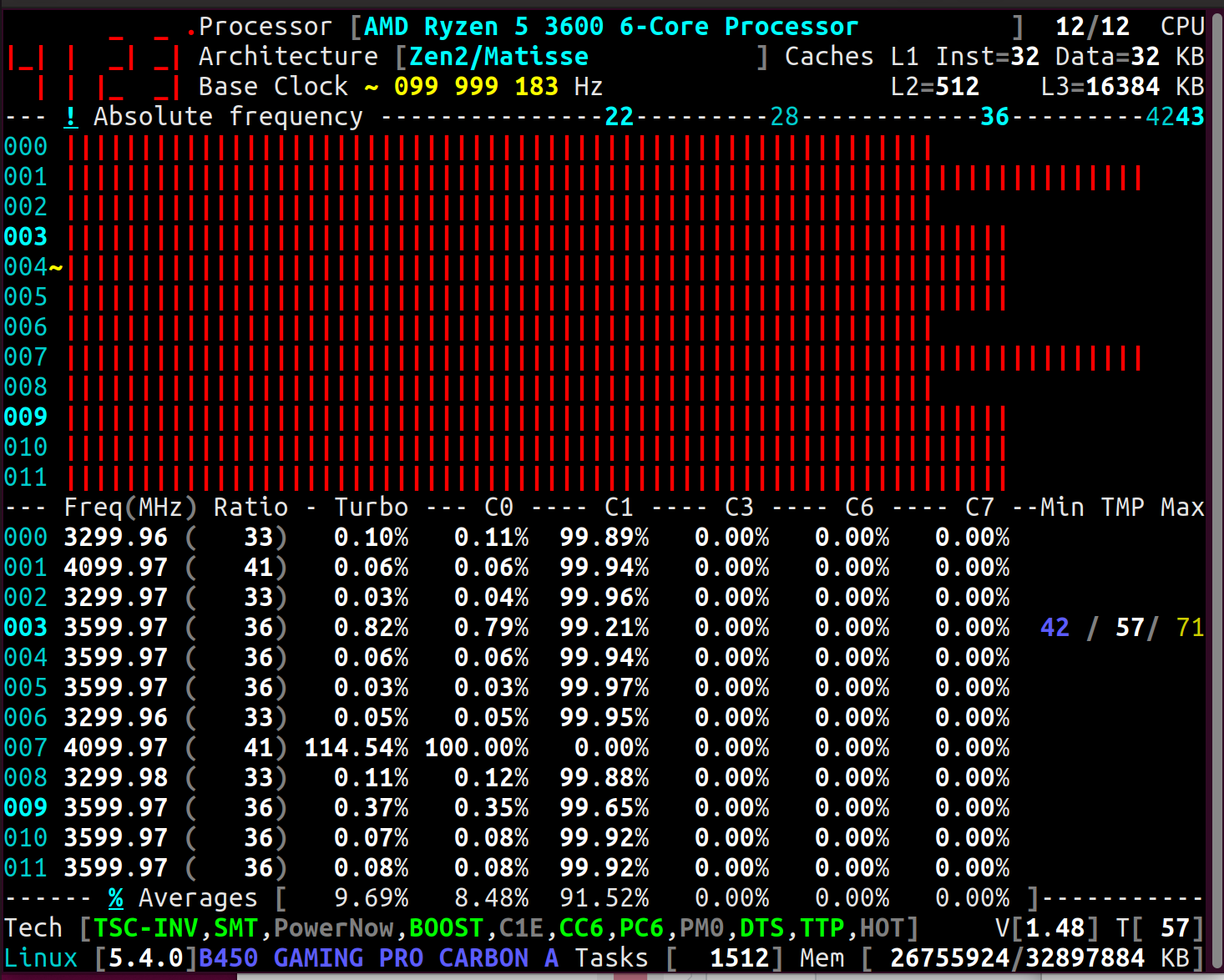1224x980 pixels.
Task: Click the Turbo value 114.54% for core 007
Action: 357,748
